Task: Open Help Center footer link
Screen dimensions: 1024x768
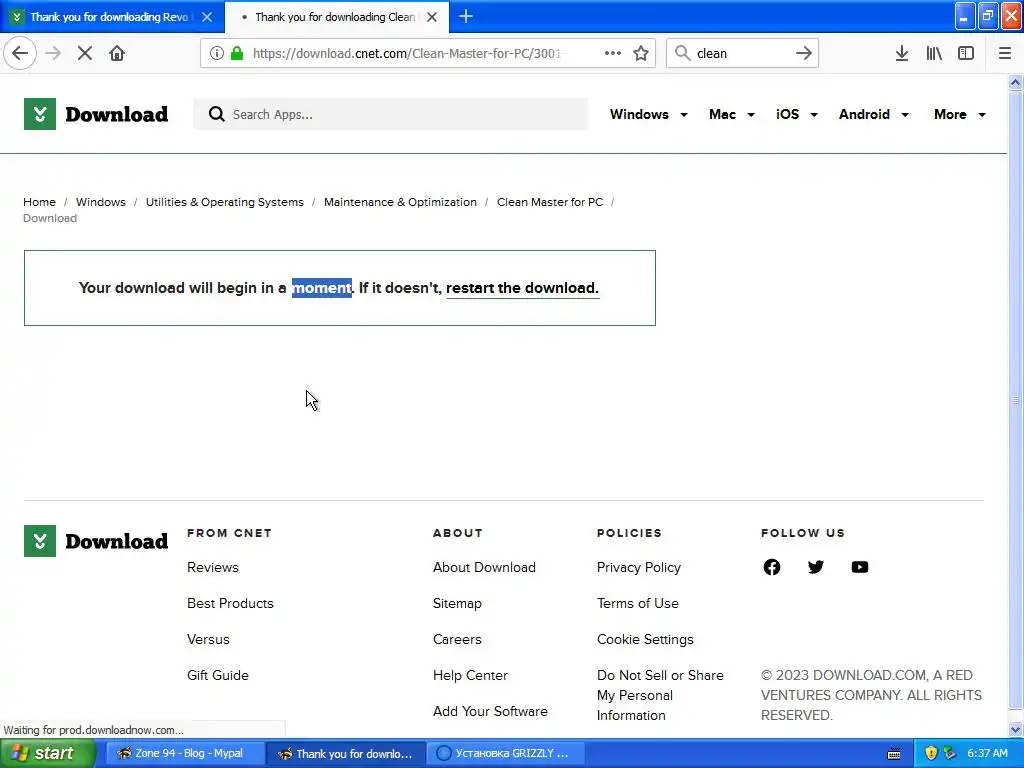Action: pyautogui.click(x=470, y=675)
